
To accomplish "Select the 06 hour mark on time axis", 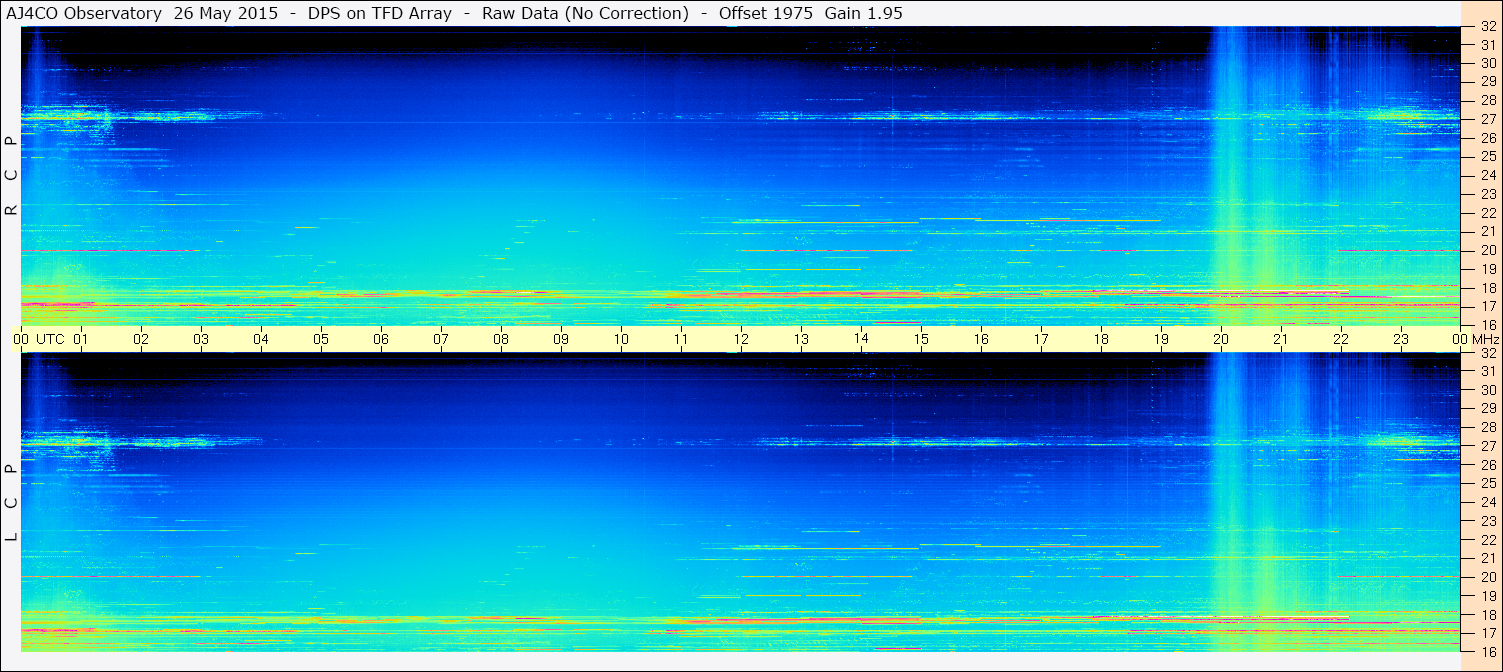I will [381, 339].
